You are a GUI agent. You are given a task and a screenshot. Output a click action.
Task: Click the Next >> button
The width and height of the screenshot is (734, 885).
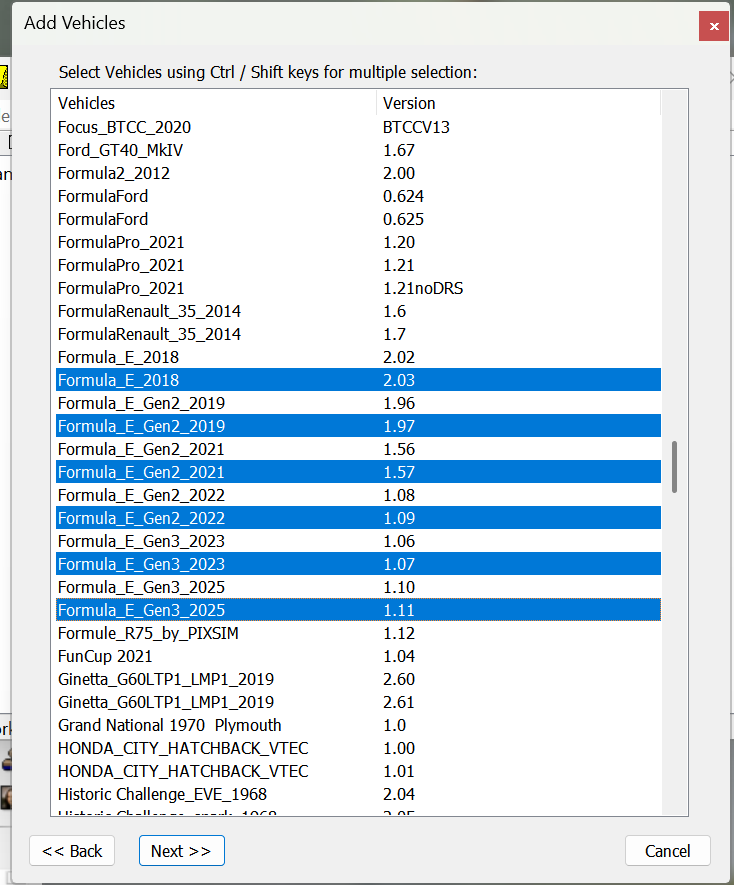click(x=181, y=851)
